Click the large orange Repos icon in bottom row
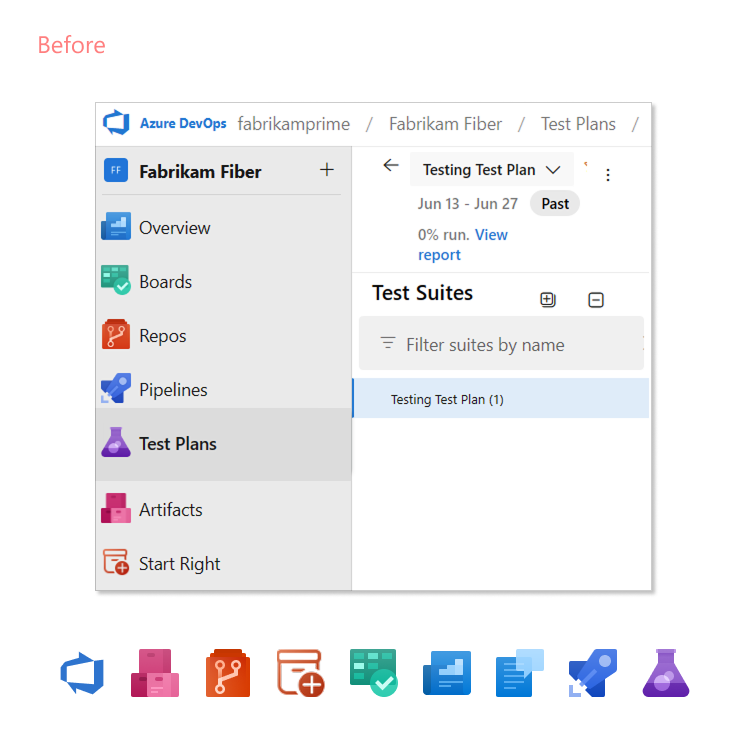The width and height of the screenshot is (748, 755). [228, 673]
